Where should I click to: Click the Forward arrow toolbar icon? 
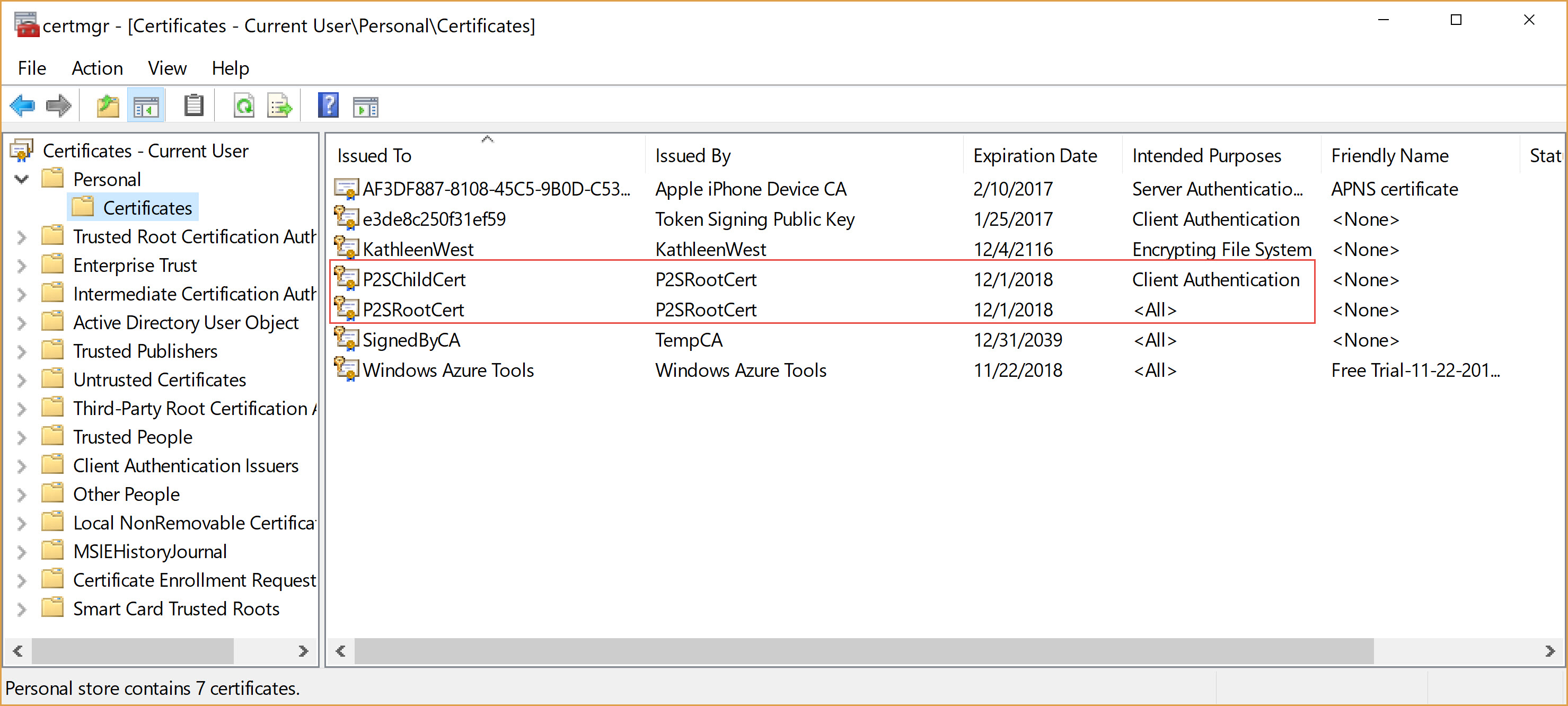tap(59, 107)
